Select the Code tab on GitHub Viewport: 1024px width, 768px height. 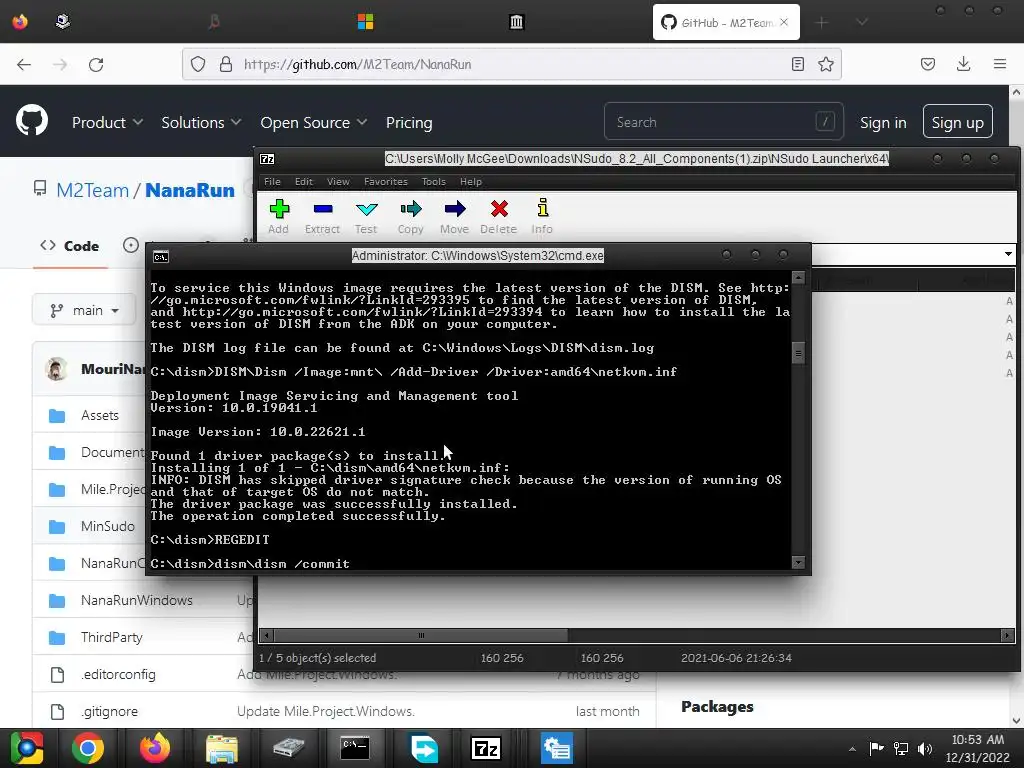tap(70, 246)
